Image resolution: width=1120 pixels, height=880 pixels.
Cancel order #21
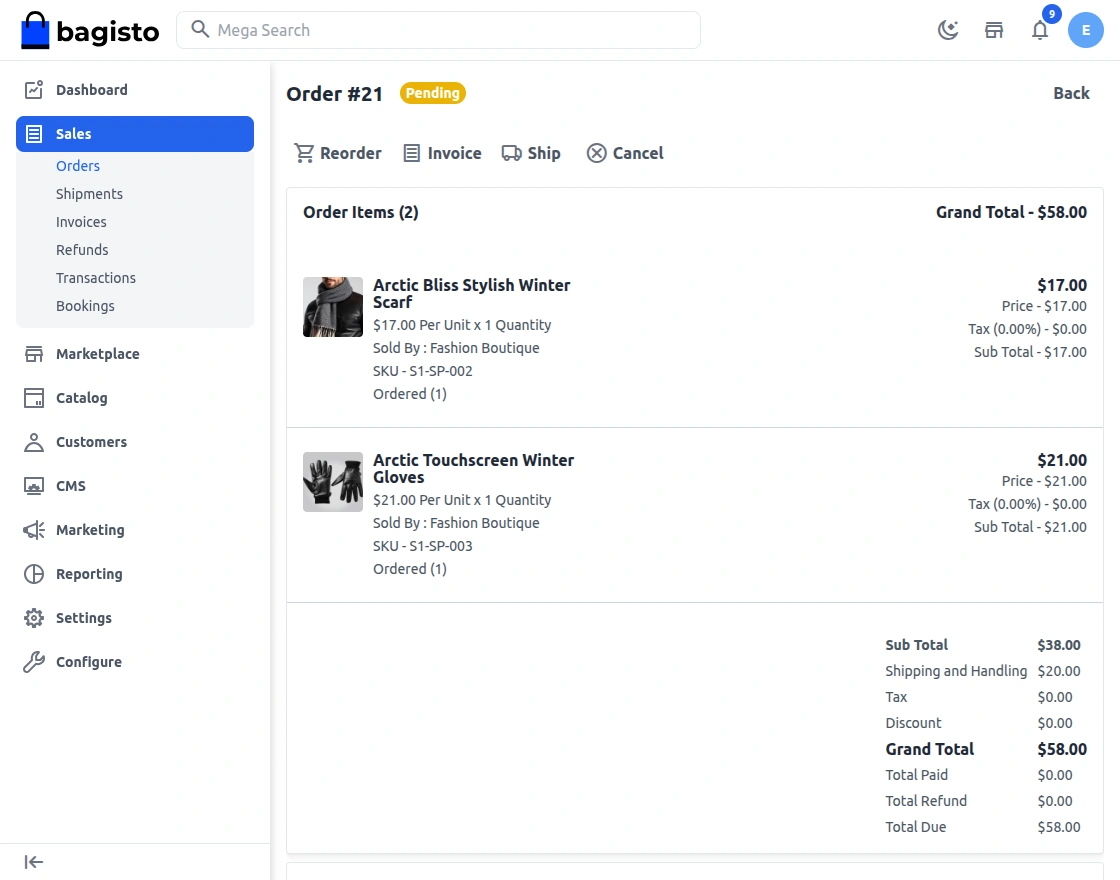click(x=625, y=153)
